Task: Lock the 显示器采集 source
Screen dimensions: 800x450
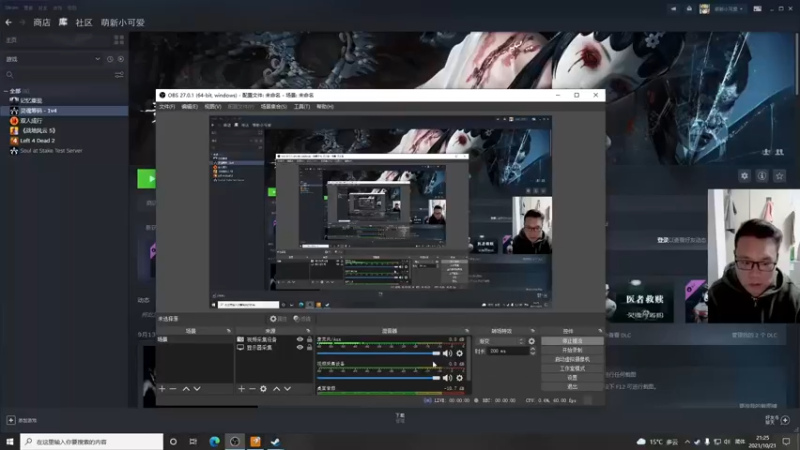Action: tap(309, 347)
